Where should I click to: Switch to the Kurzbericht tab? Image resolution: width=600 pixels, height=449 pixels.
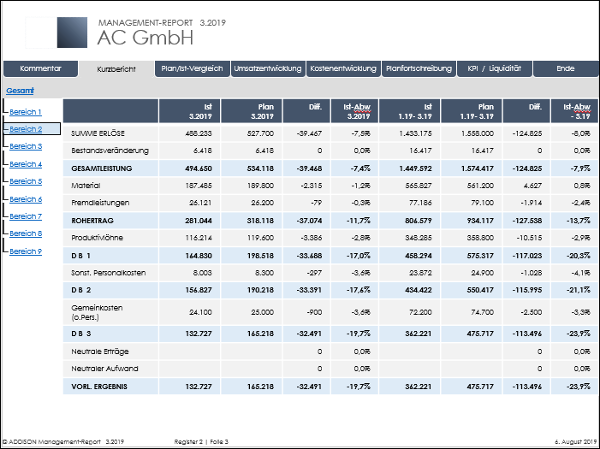[x=116, y=69]
